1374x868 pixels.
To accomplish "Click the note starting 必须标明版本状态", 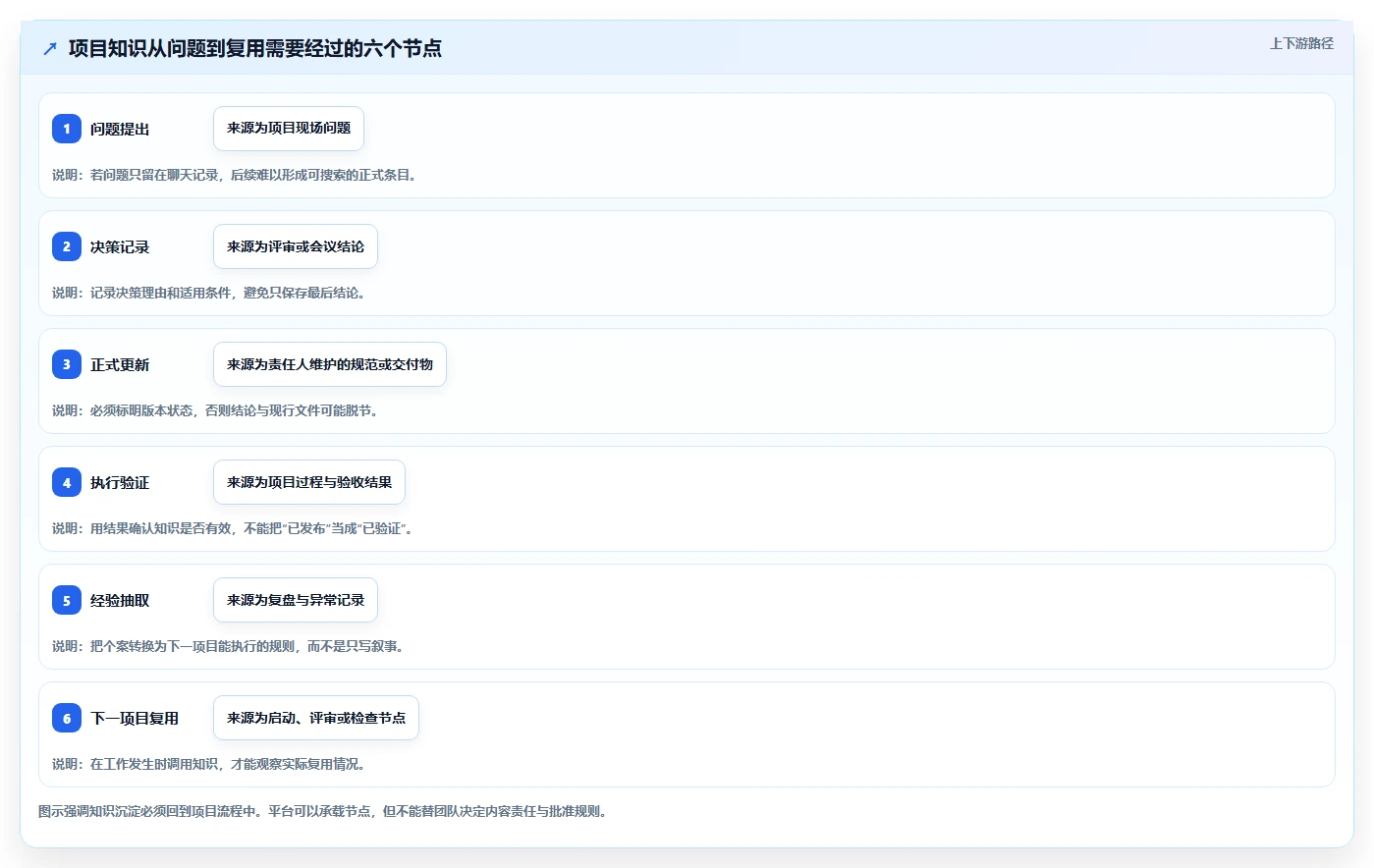I will click(215, 410).
